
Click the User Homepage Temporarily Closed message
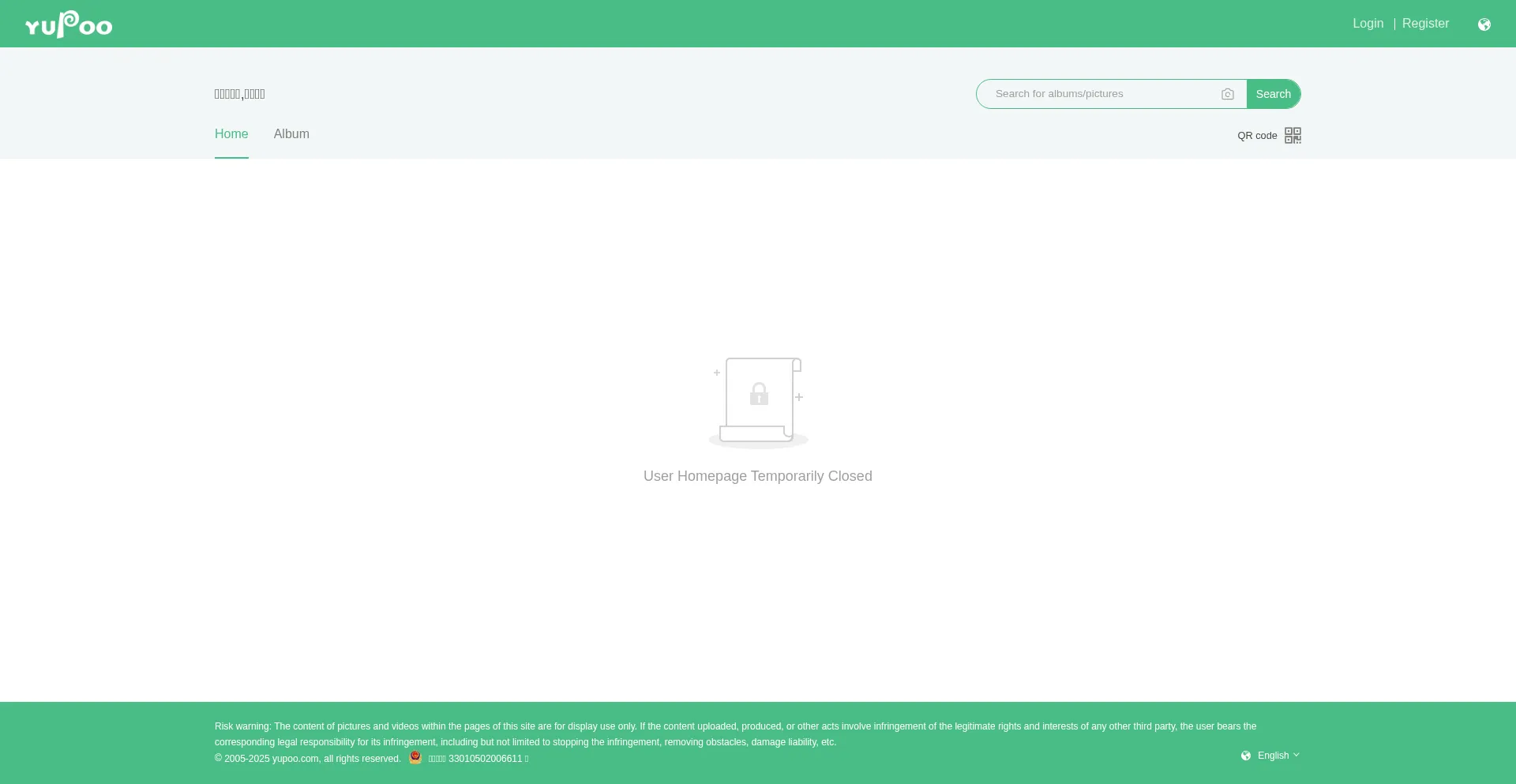(758, 476)
